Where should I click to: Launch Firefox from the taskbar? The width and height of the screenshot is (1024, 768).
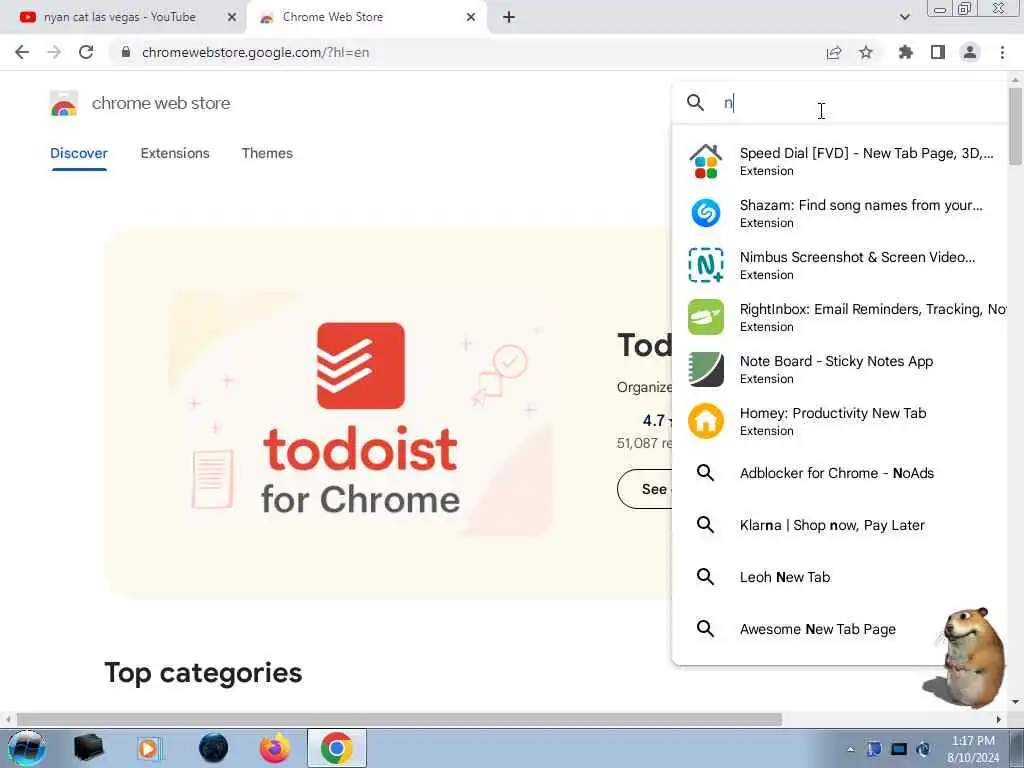[x=275, y=748]
